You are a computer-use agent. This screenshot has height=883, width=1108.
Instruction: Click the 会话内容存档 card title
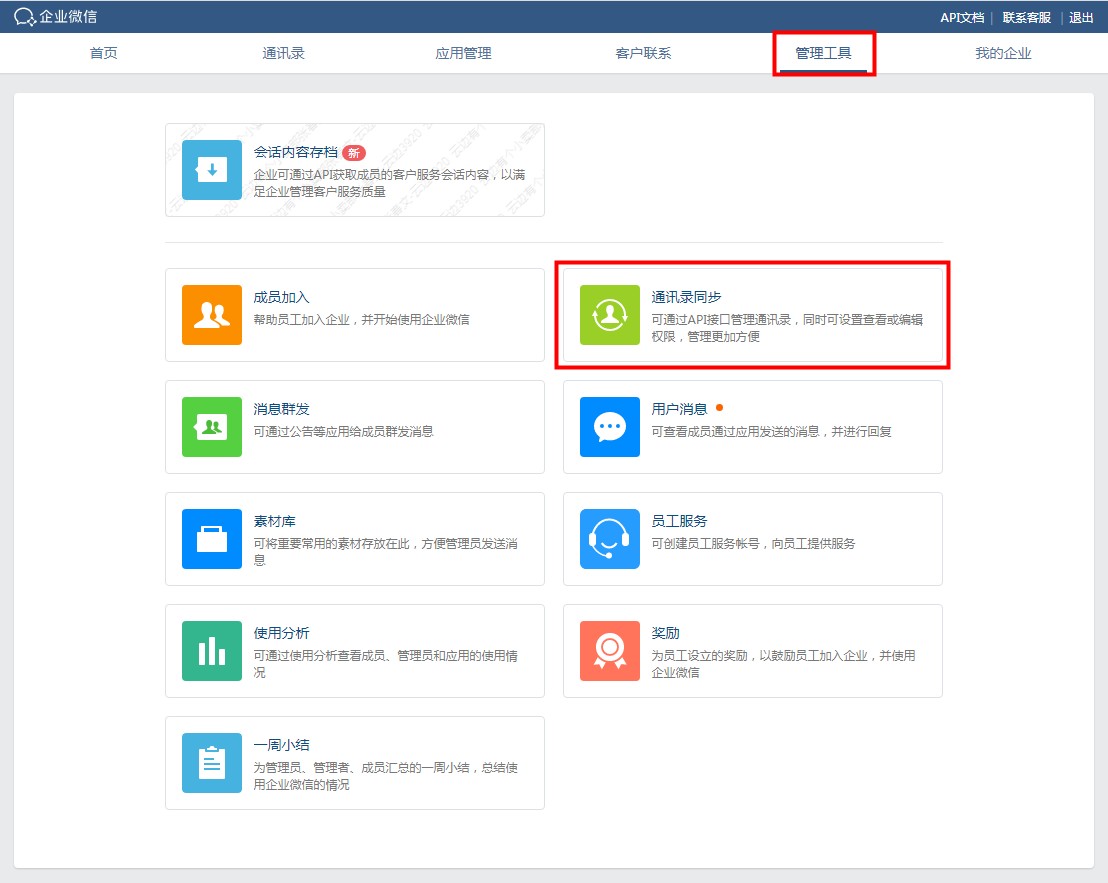coord(295,153)
